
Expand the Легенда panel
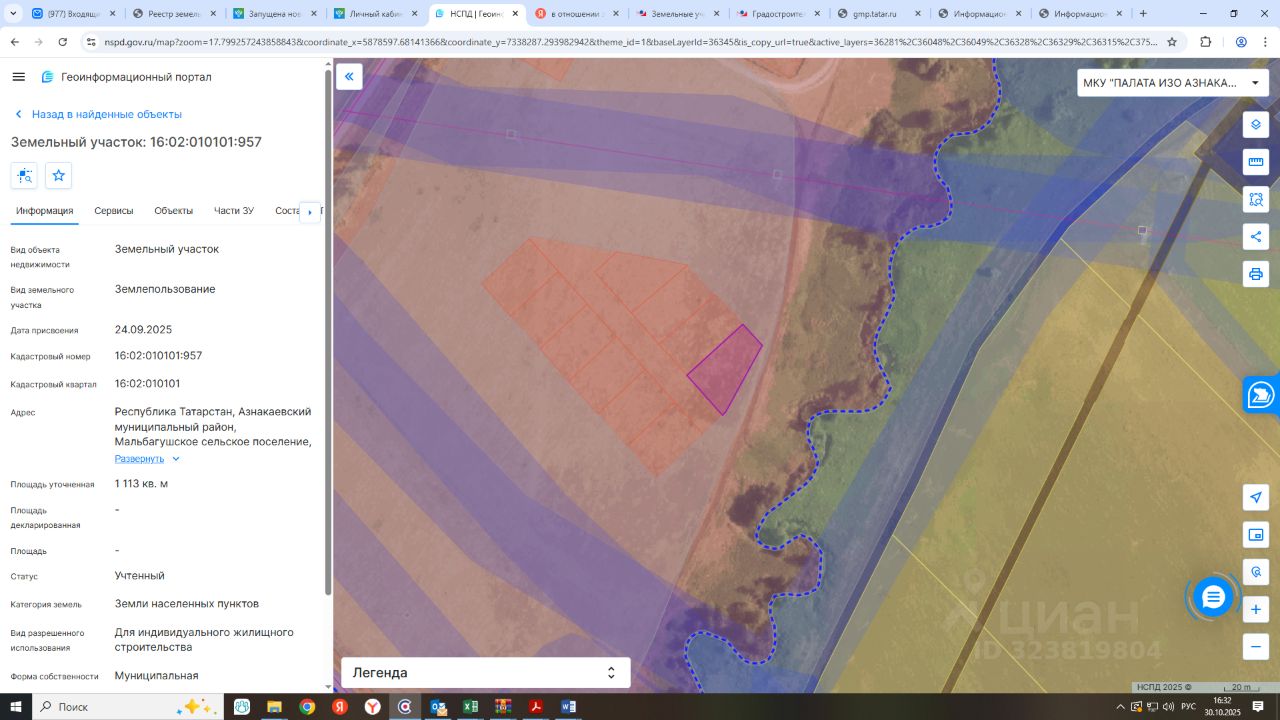click(x=486, y=673)
